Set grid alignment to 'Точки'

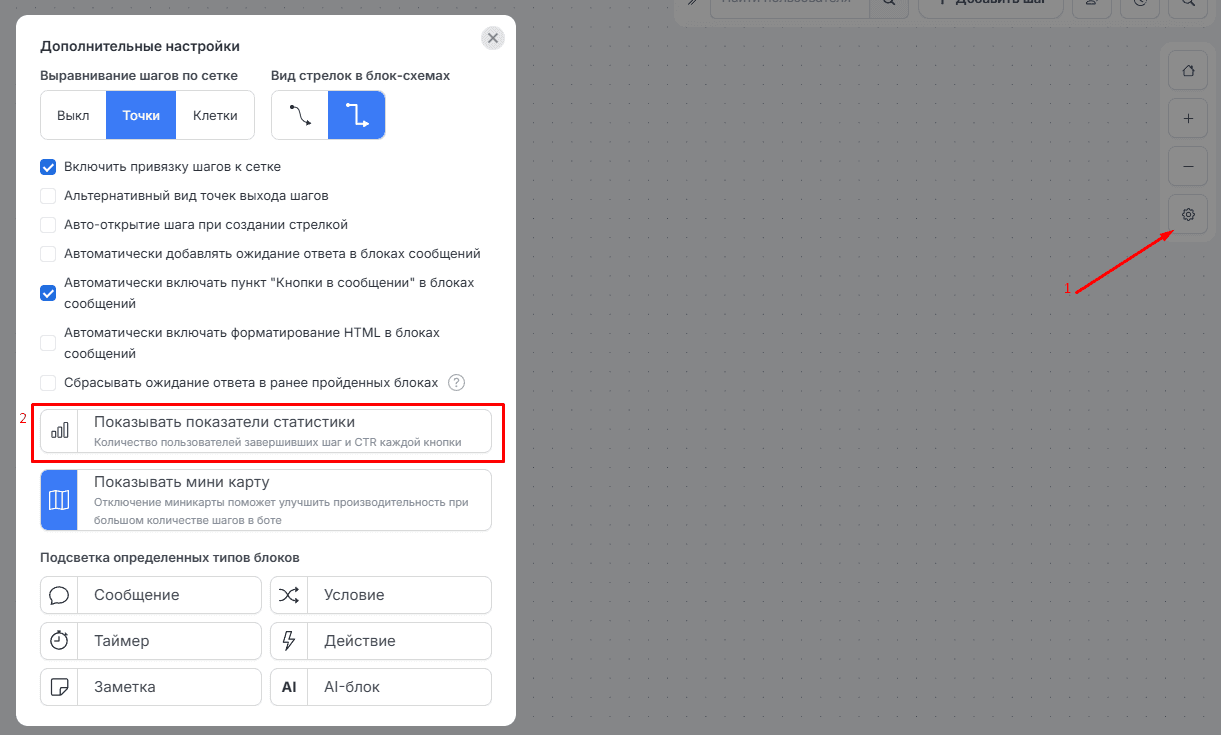coord(141,115)
